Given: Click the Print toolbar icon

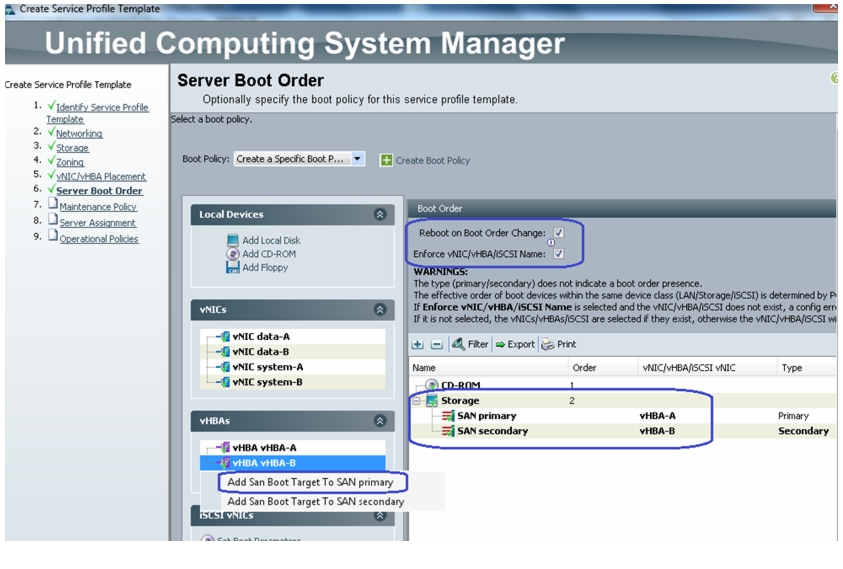Looking at the screenshot, I should (547, 344).
